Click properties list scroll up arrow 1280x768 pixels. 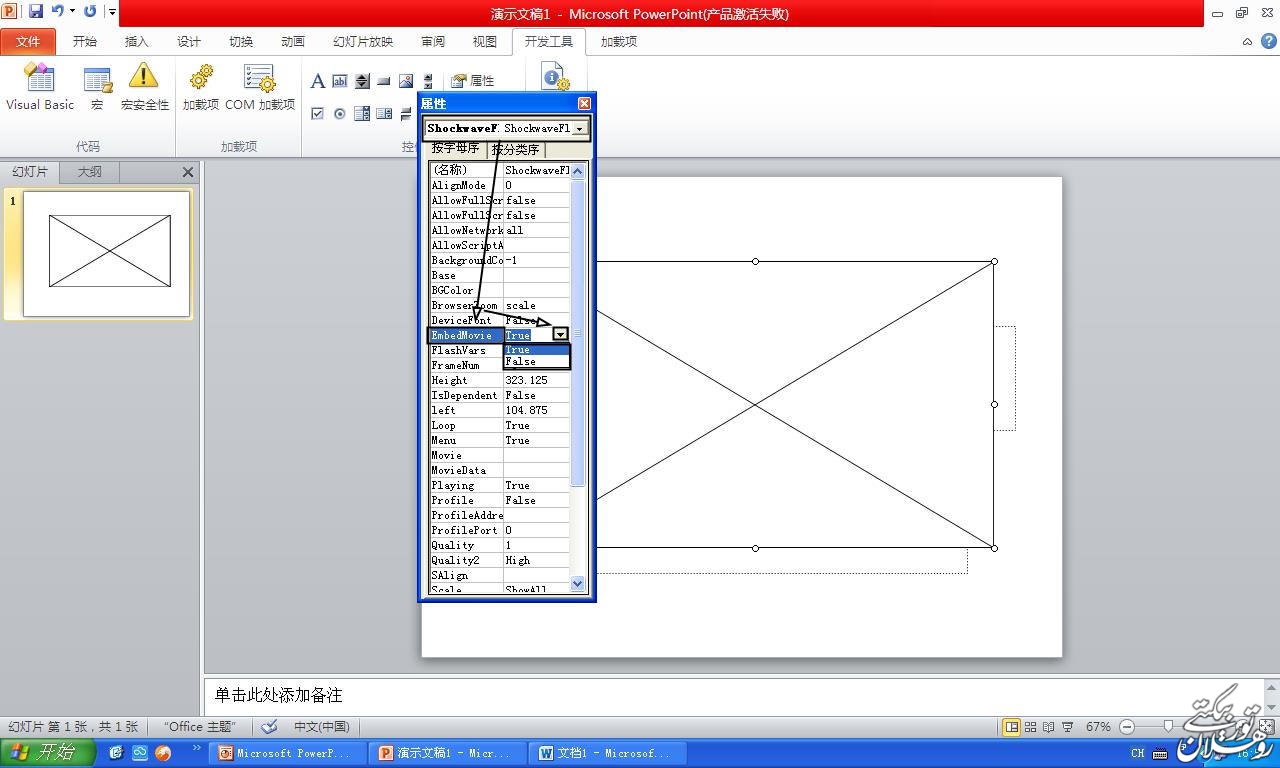(577, 171)
